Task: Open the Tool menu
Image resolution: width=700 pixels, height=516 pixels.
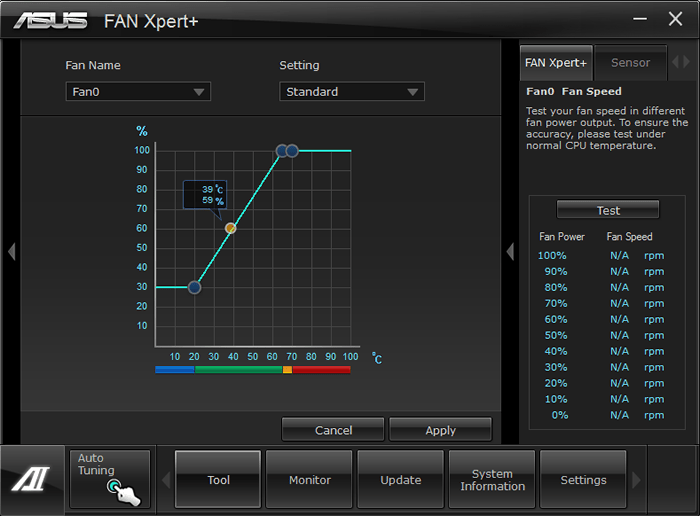Action: click(x=218, y=479)
